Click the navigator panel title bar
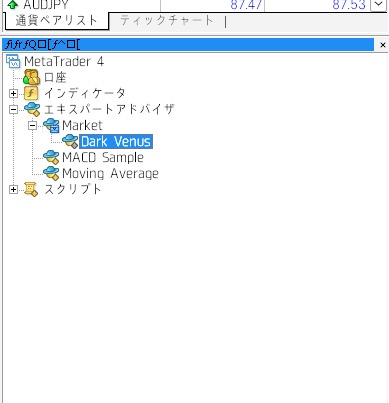 tap(188, 45)
